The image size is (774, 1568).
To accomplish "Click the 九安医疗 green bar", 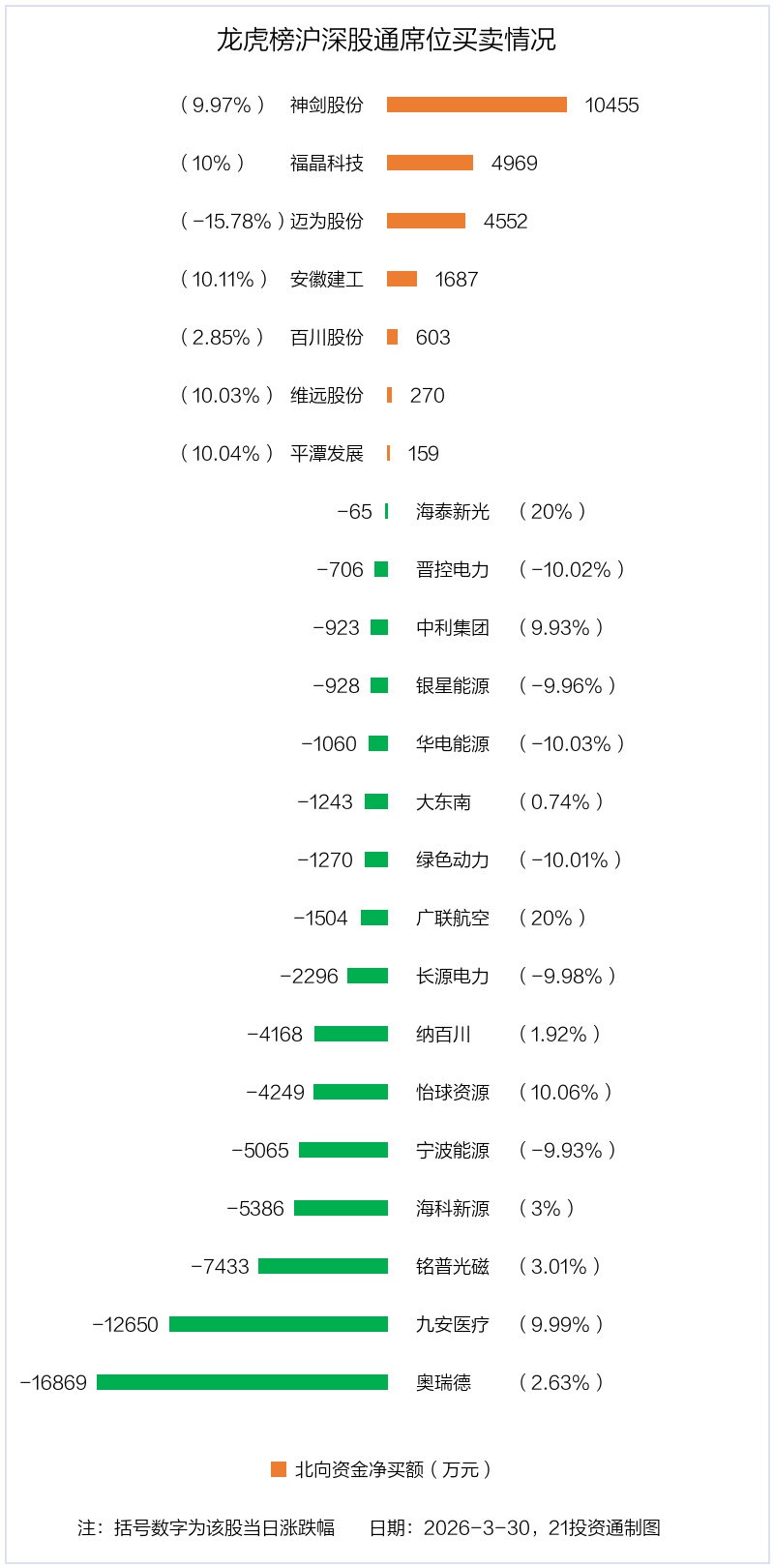I will point(279,1324).
